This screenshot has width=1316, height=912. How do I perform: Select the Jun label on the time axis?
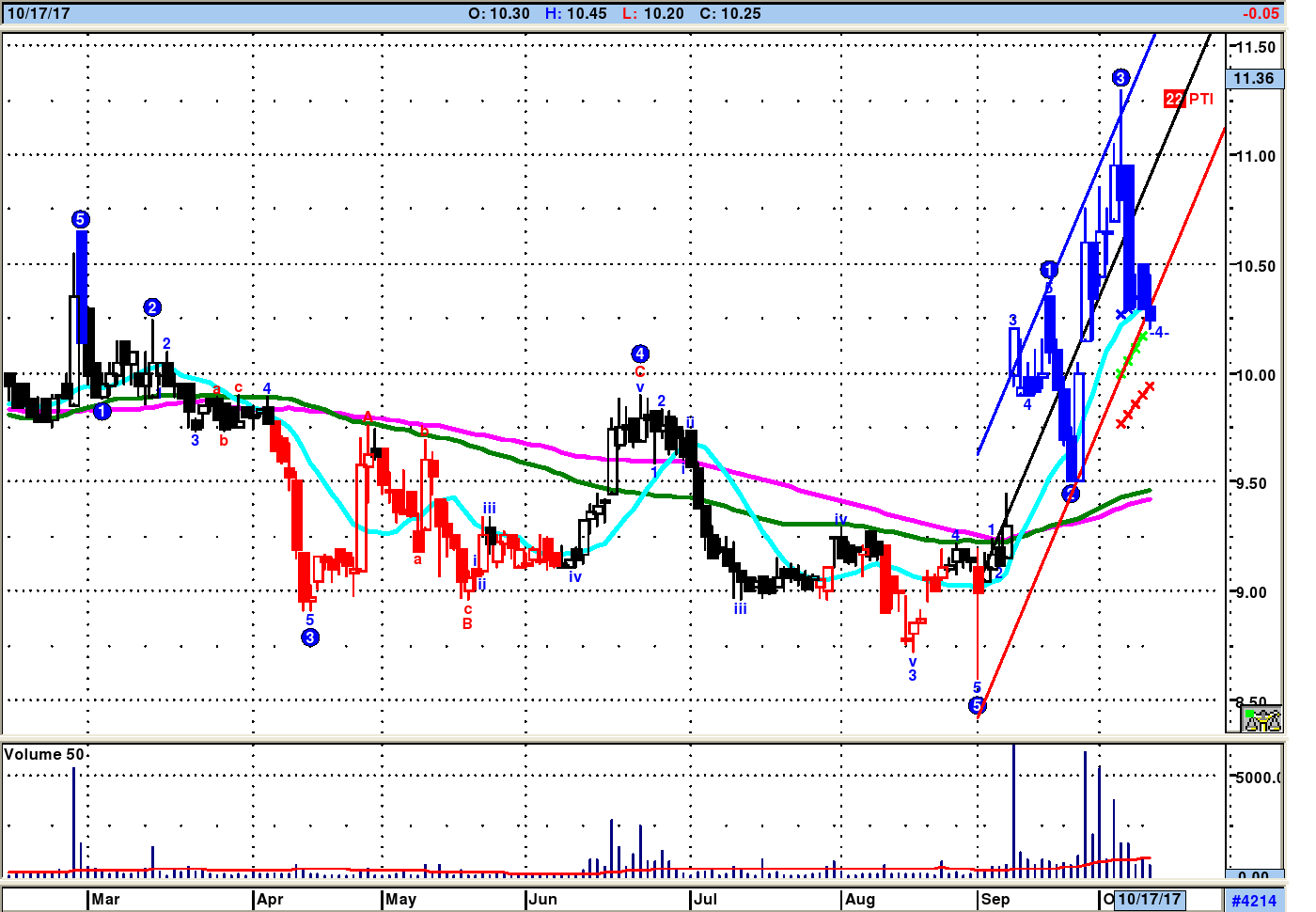coord(542,900)
